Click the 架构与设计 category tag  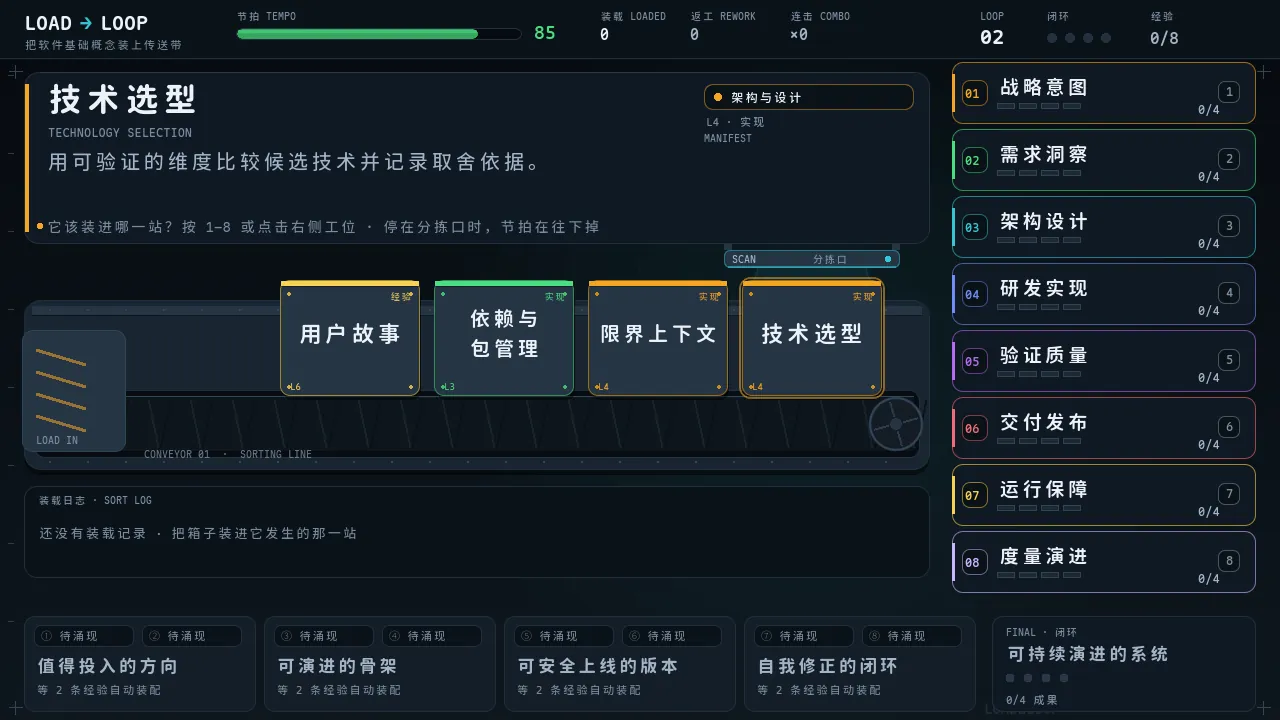[x=808, y=97]
